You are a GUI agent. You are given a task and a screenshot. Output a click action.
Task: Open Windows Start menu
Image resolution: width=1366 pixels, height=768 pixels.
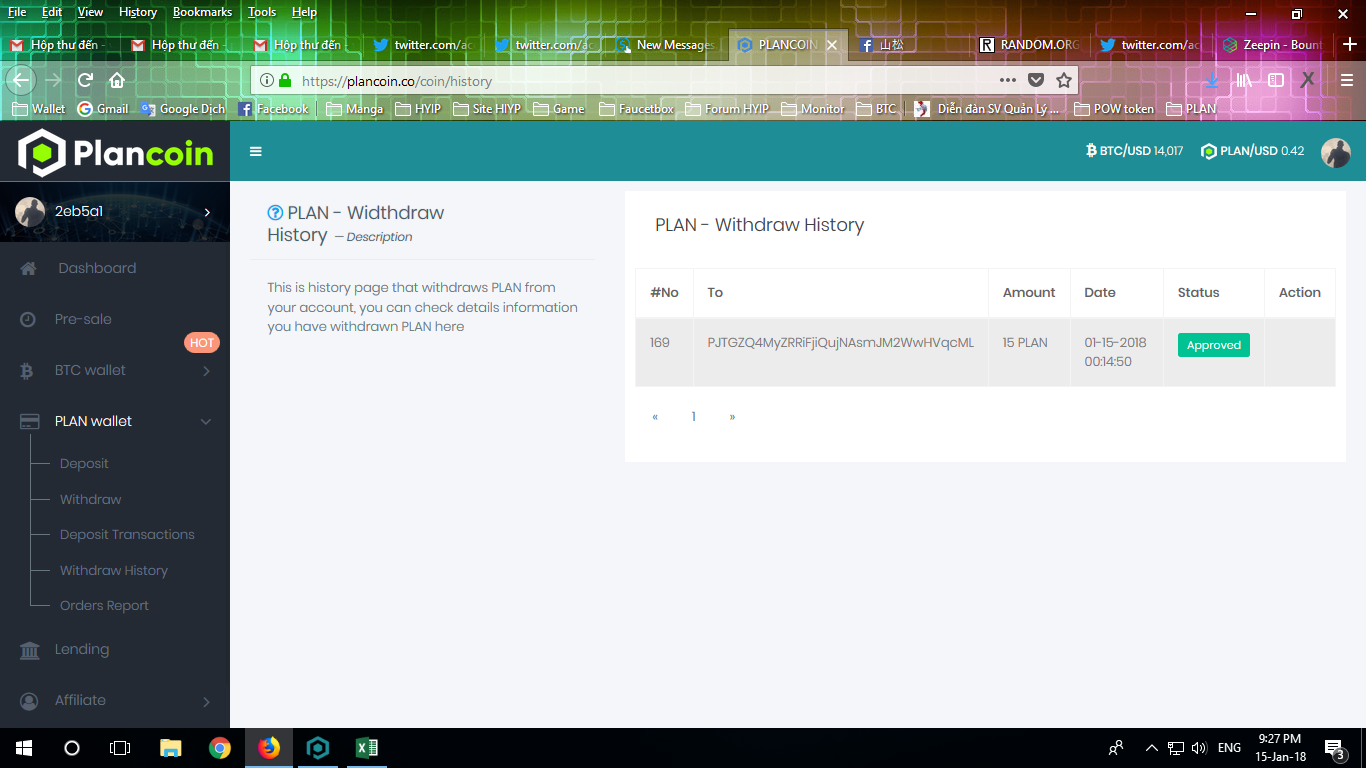point(24,748)
